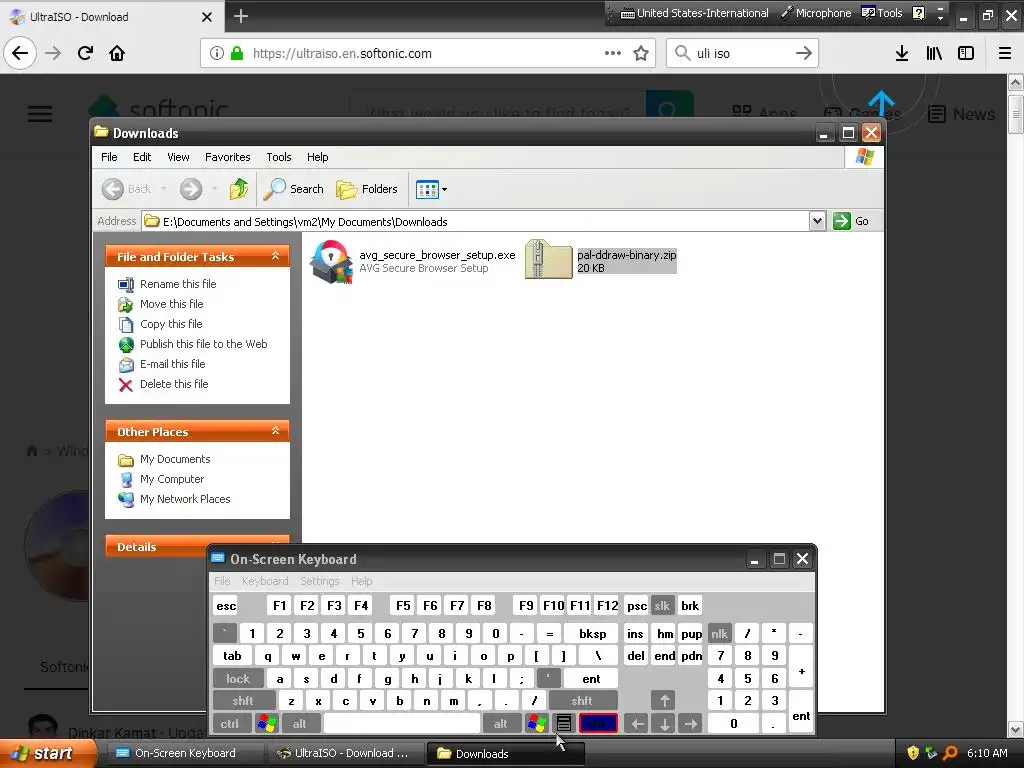Click the esc key on On-Screen Keyboard
Image resolution: width=1024 pixels, height=768 pixels.
[x=226, y=606]
